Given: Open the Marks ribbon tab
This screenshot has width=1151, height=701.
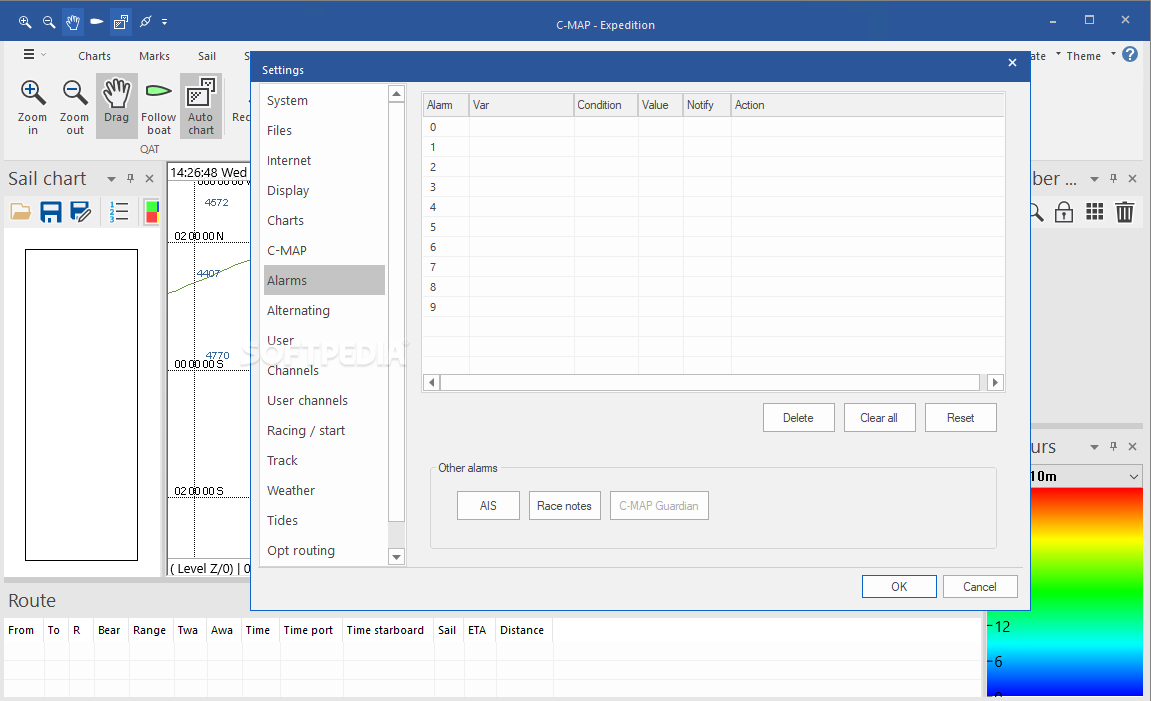Looking at the screenshot, I should pyautogui.click(x=154, y=56).
